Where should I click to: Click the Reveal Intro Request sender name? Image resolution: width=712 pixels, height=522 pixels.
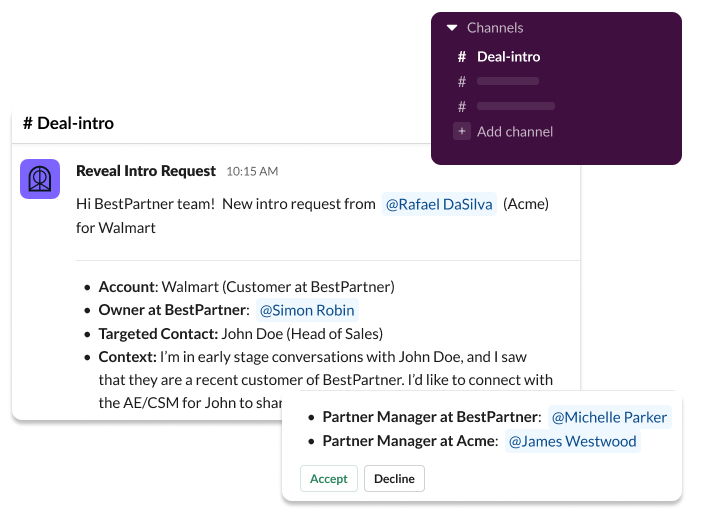[146, 171]
